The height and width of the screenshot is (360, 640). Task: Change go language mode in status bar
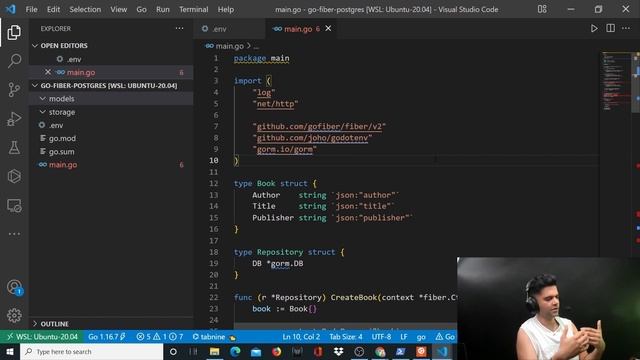point(421,337)
